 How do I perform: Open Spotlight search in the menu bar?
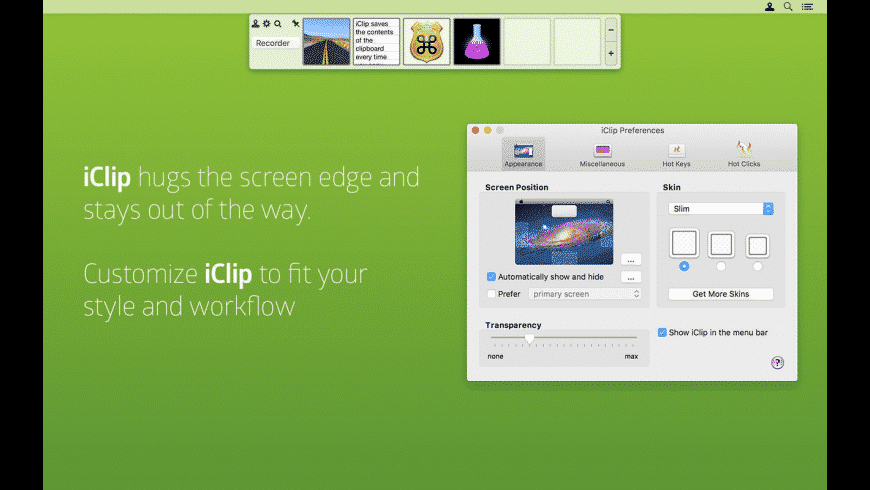click(788, 7)
